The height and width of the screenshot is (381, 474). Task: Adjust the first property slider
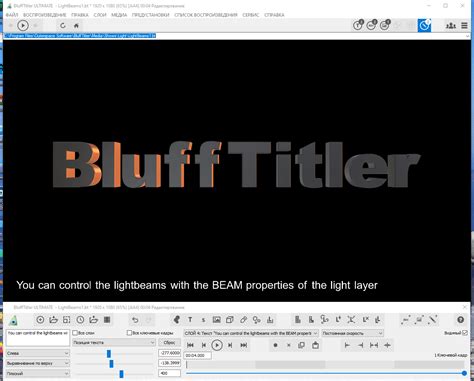click(109, 353)
